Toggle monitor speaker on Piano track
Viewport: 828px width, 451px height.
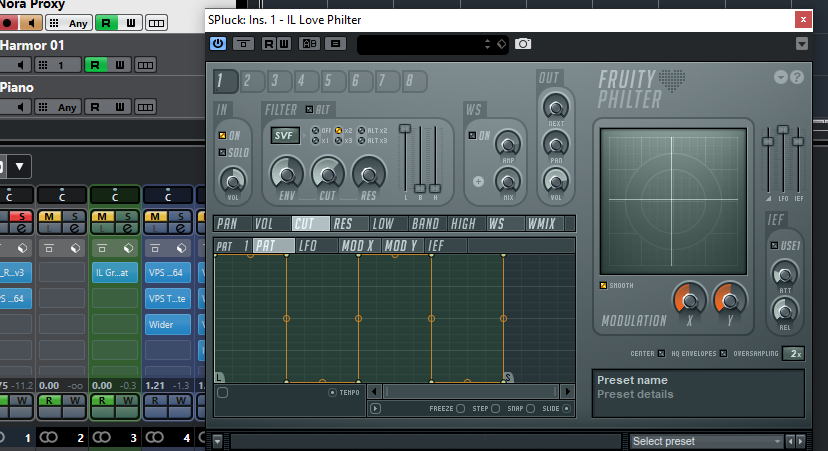click(21, 107)
